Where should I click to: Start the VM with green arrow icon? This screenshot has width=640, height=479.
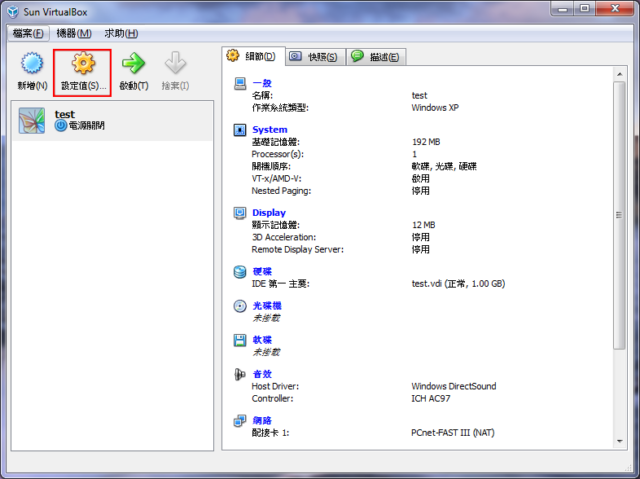click(133, 63)
